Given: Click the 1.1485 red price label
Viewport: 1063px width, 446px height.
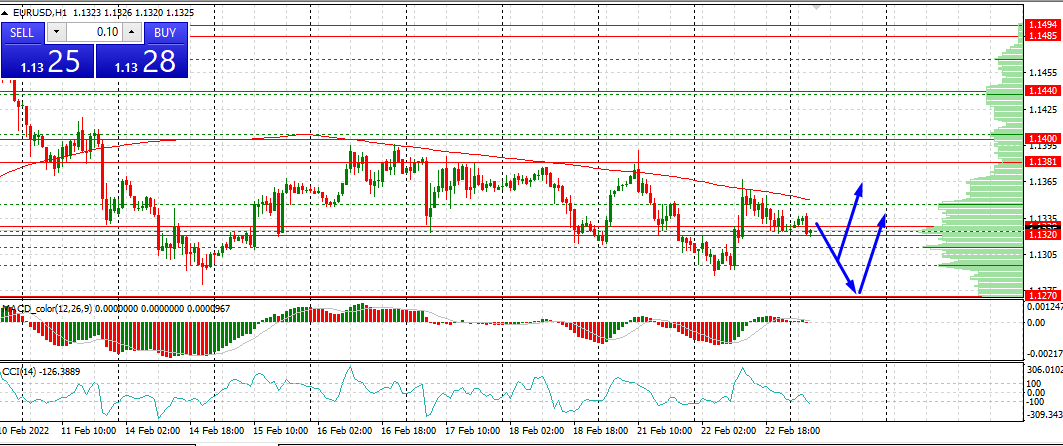Looking at the screenshot, I should 1043,35.
